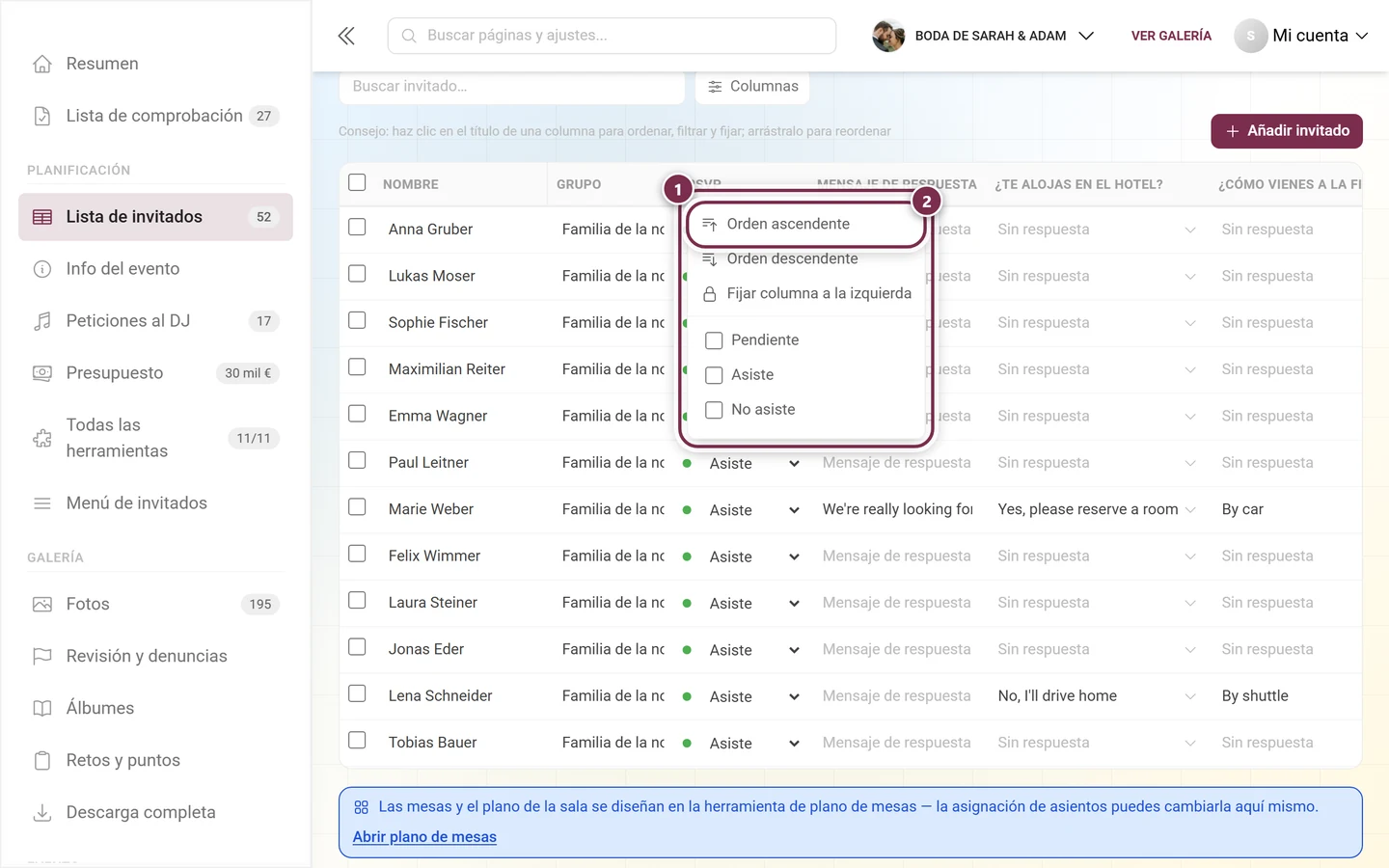Open the Abrir plano de mesas link
The image size is (1389, 868).
[x=424, y=837]
